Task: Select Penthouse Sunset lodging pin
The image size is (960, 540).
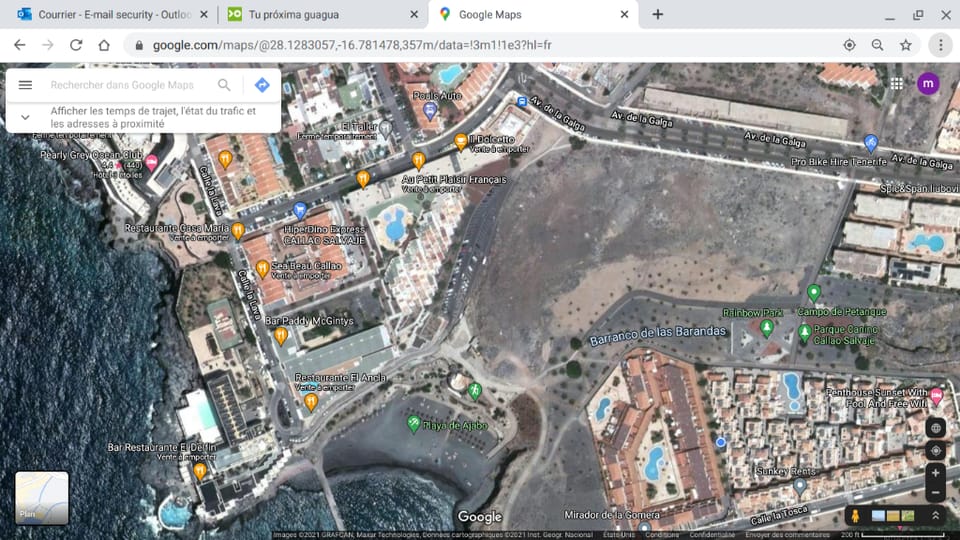Action: 937,397
